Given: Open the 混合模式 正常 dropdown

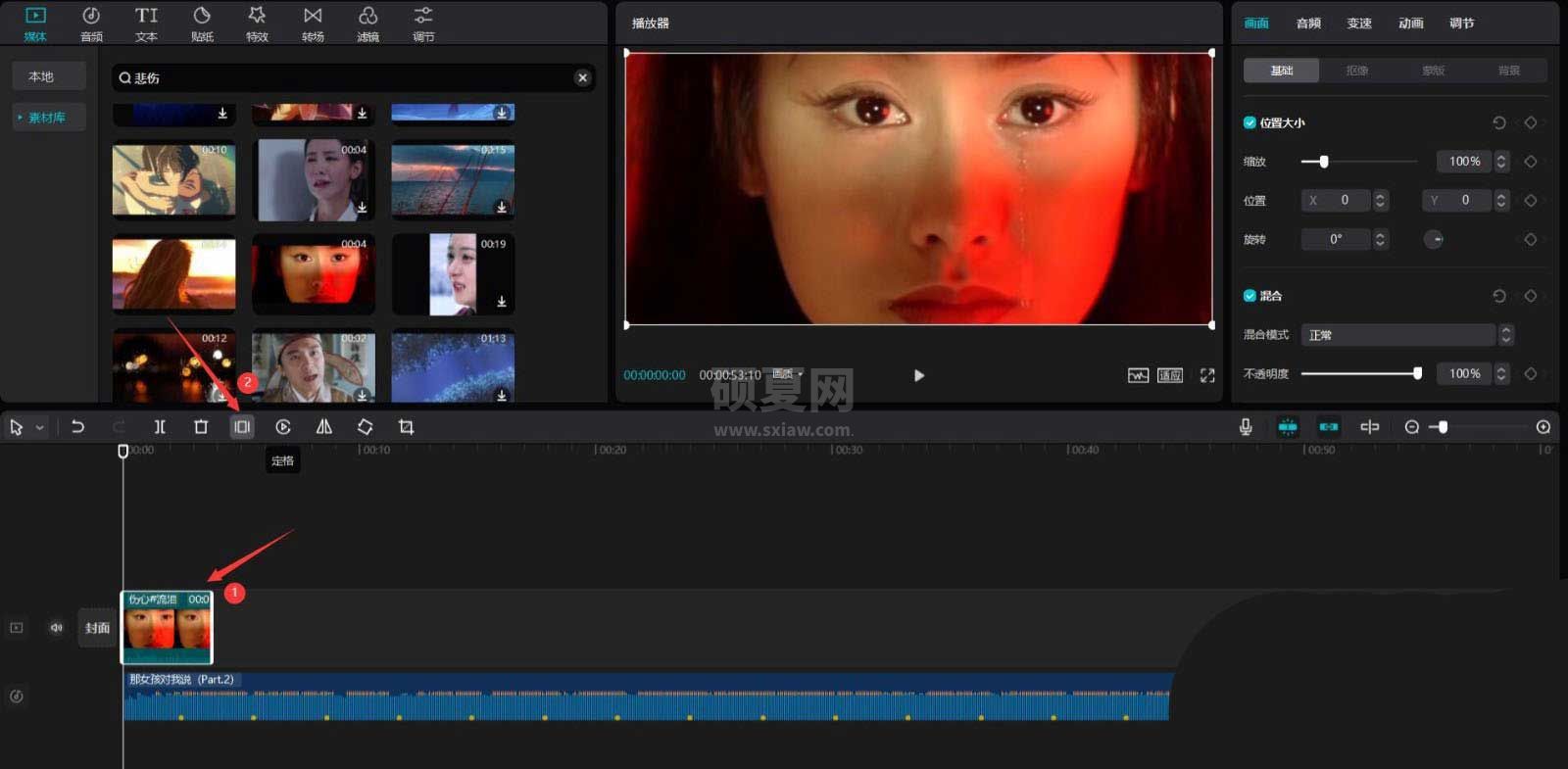Looking at the screenshot, I should (x=1406, y=335).
